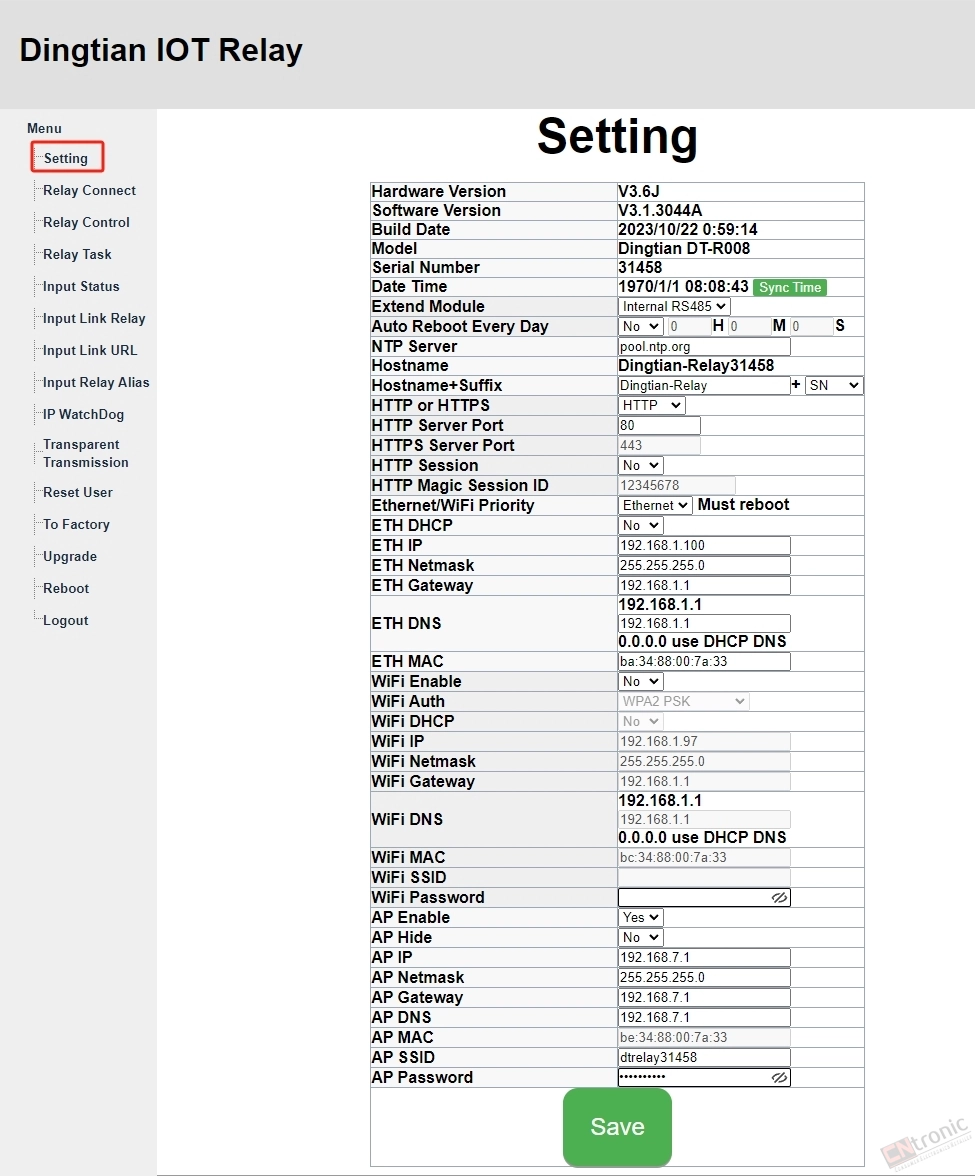
Task: Select Logout in the menu
Action: click(x=65, y=621)
